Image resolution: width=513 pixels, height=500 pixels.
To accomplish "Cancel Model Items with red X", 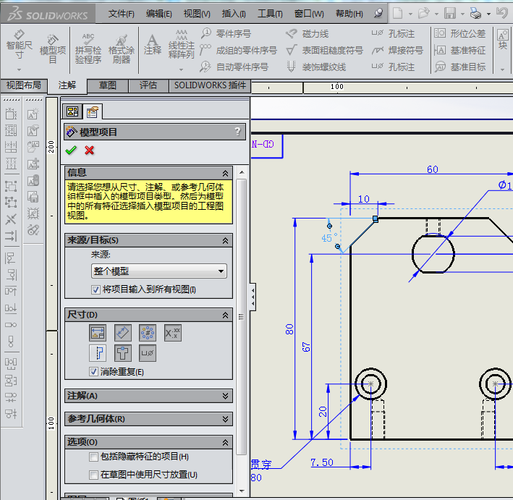I will tap(89, 150).
